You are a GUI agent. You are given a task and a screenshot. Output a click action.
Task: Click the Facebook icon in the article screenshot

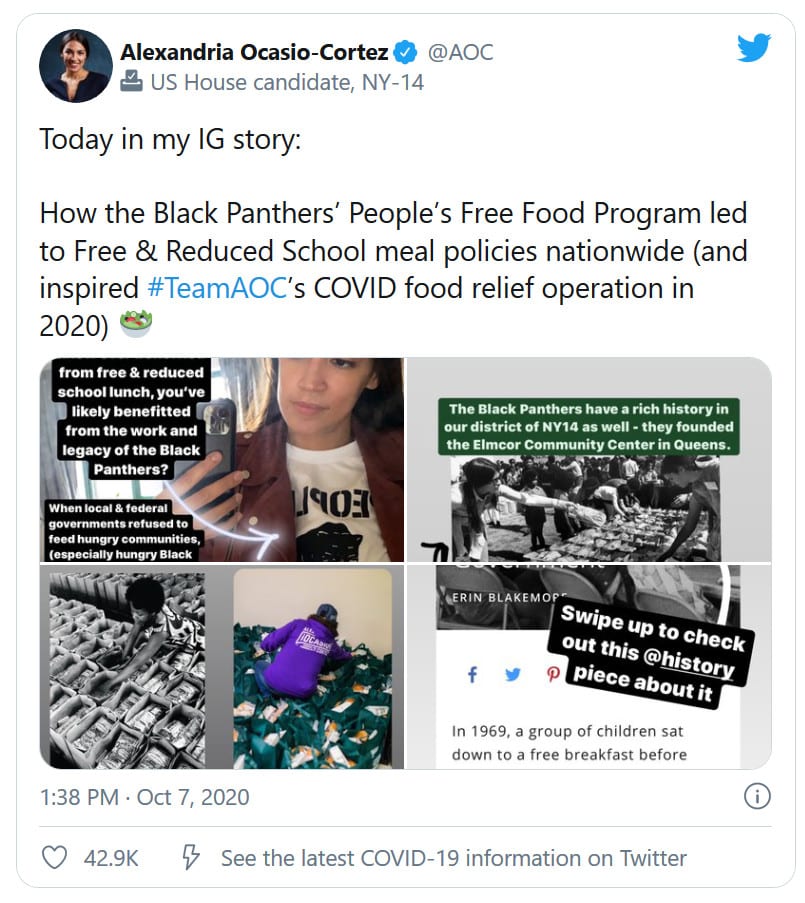[x=472, y=675]
